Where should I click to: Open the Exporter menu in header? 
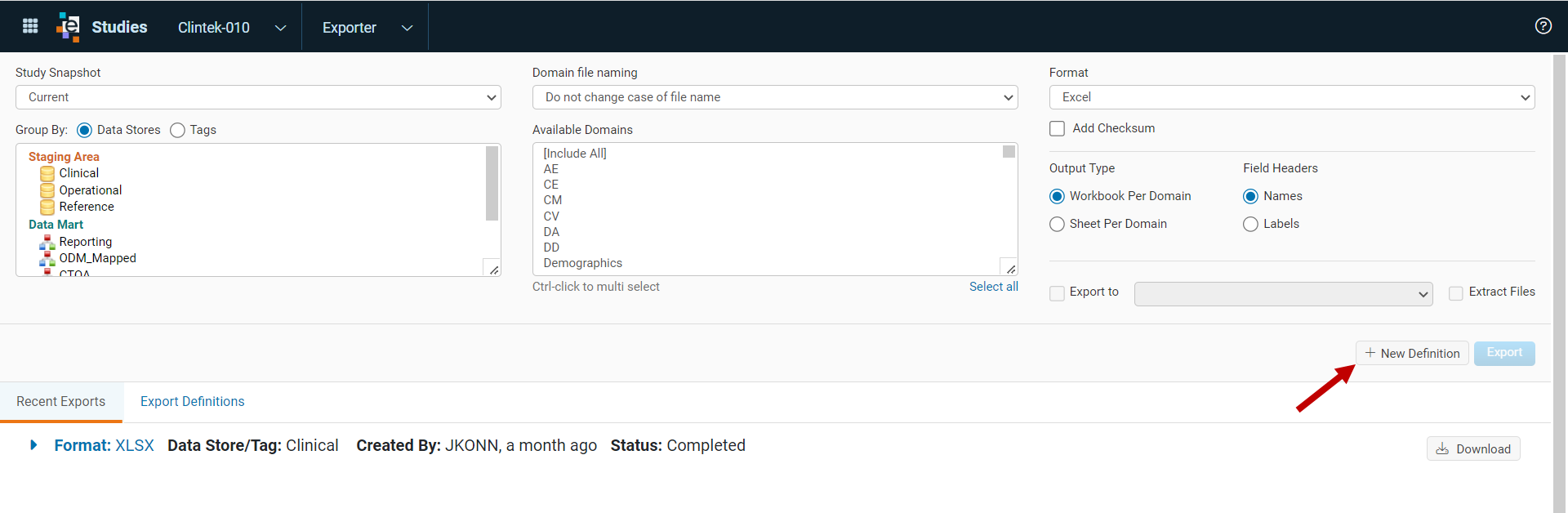pos(367,27)
